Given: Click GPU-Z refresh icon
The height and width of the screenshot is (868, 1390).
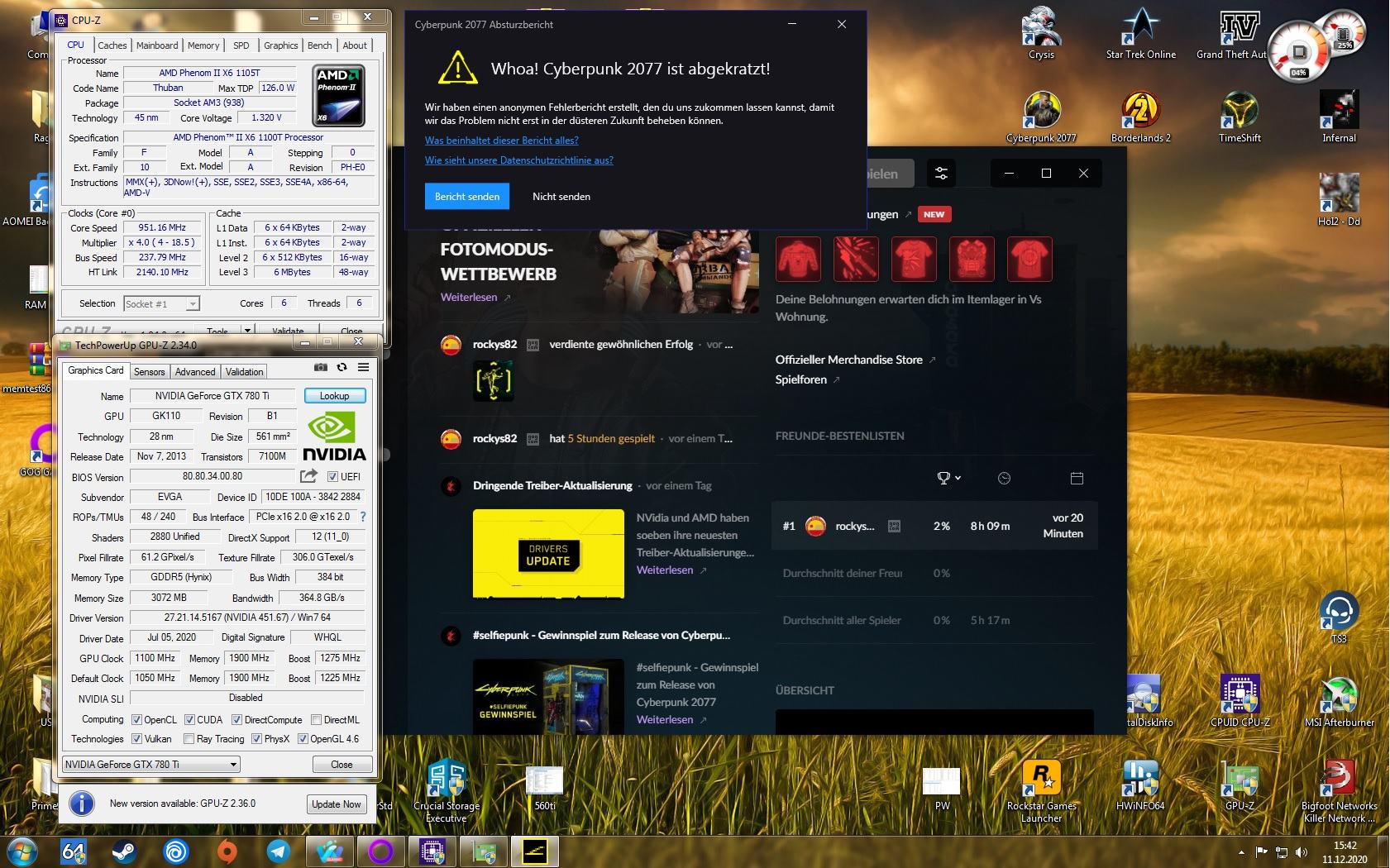Looking at the screenshot, I should 342,367.
